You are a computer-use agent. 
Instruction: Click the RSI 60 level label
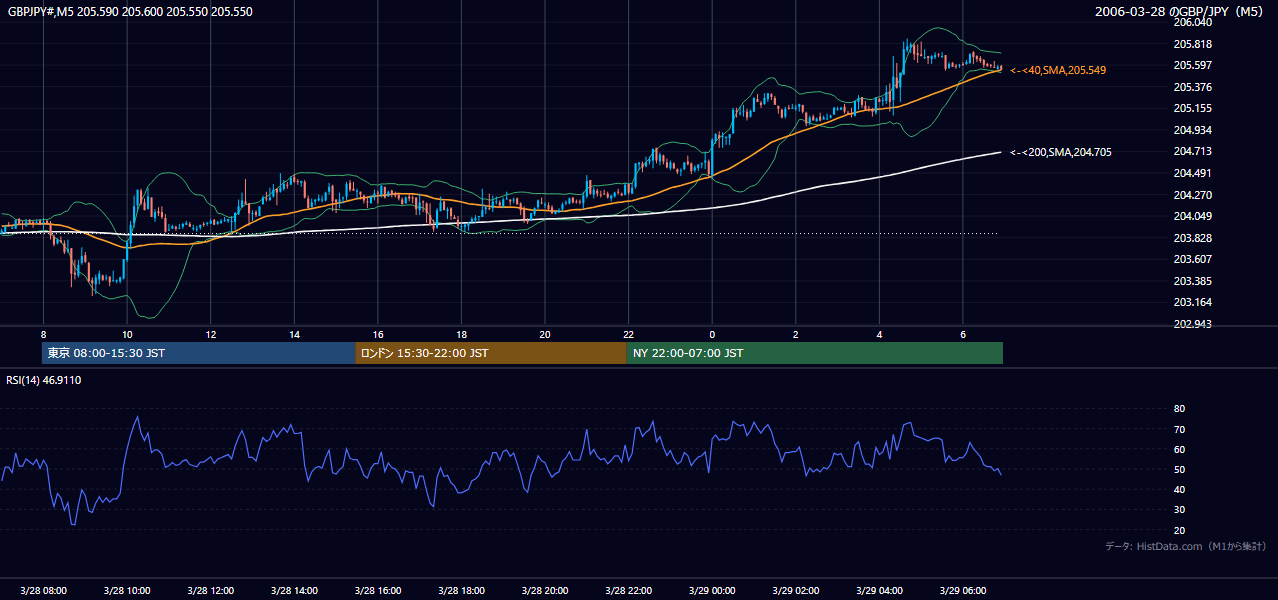[1180, 449]
